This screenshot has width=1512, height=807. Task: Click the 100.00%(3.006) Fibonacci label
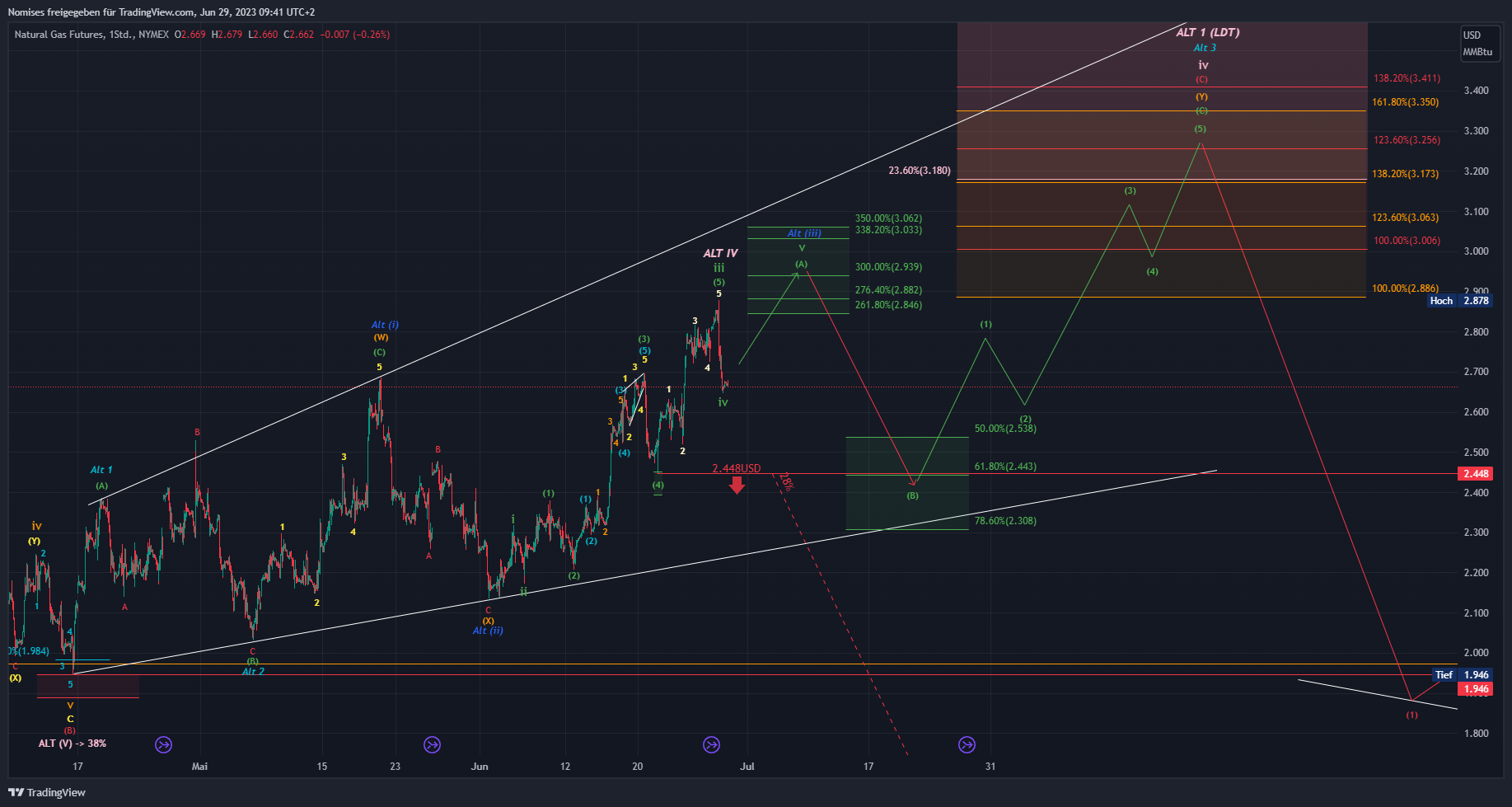1407,241
